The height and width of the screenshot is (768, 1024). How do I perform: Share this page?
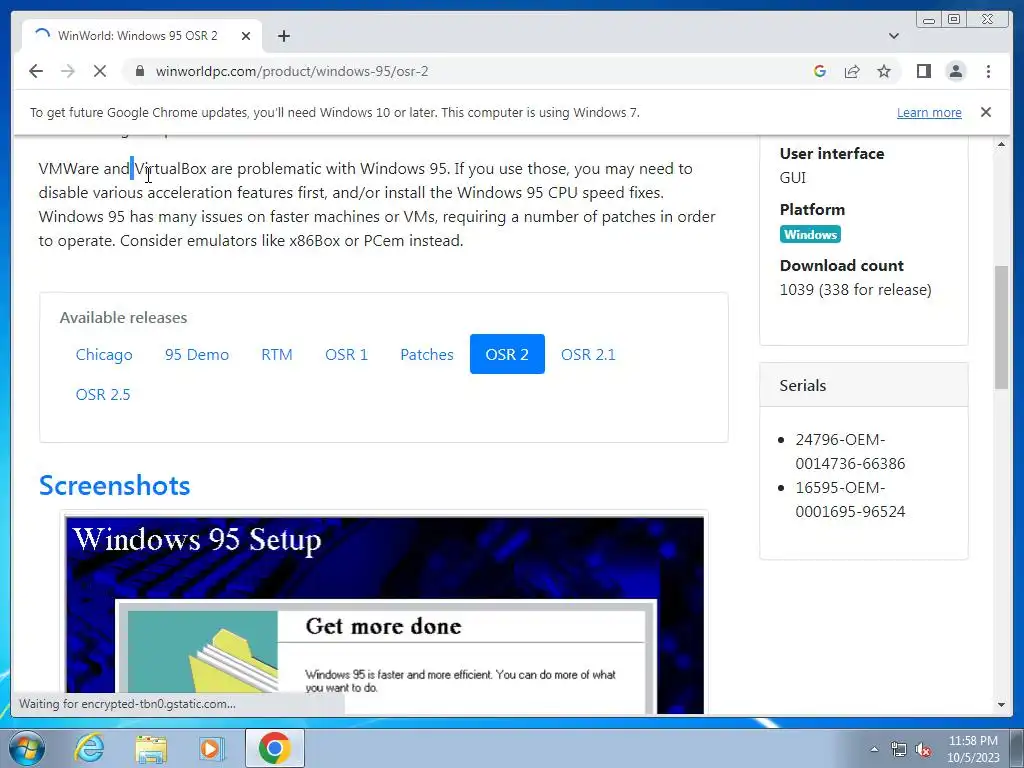point(852,71)
